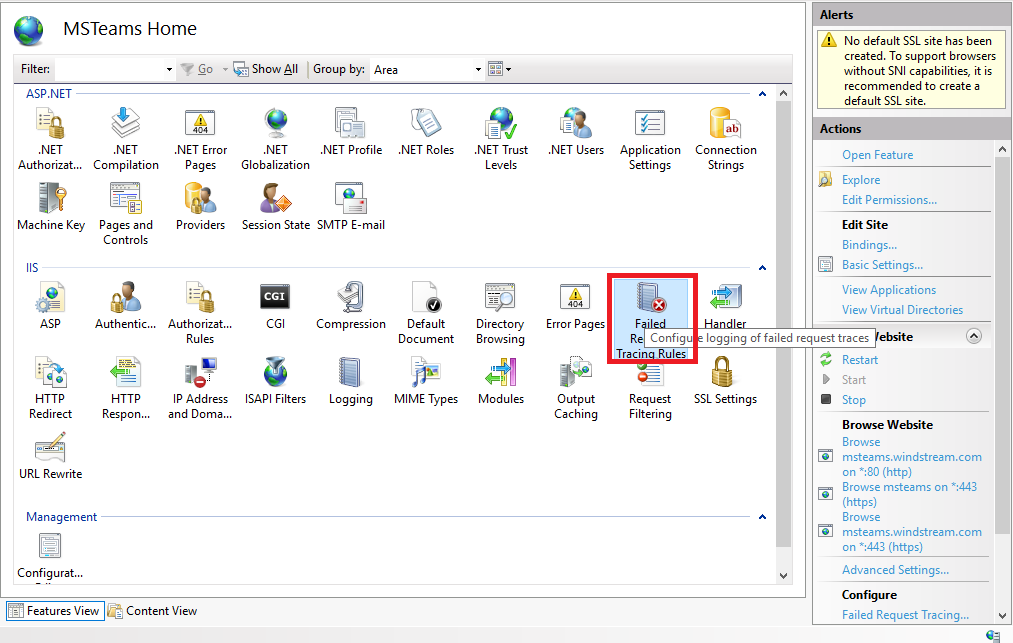Open Advanced Settings link

(895, 570)
